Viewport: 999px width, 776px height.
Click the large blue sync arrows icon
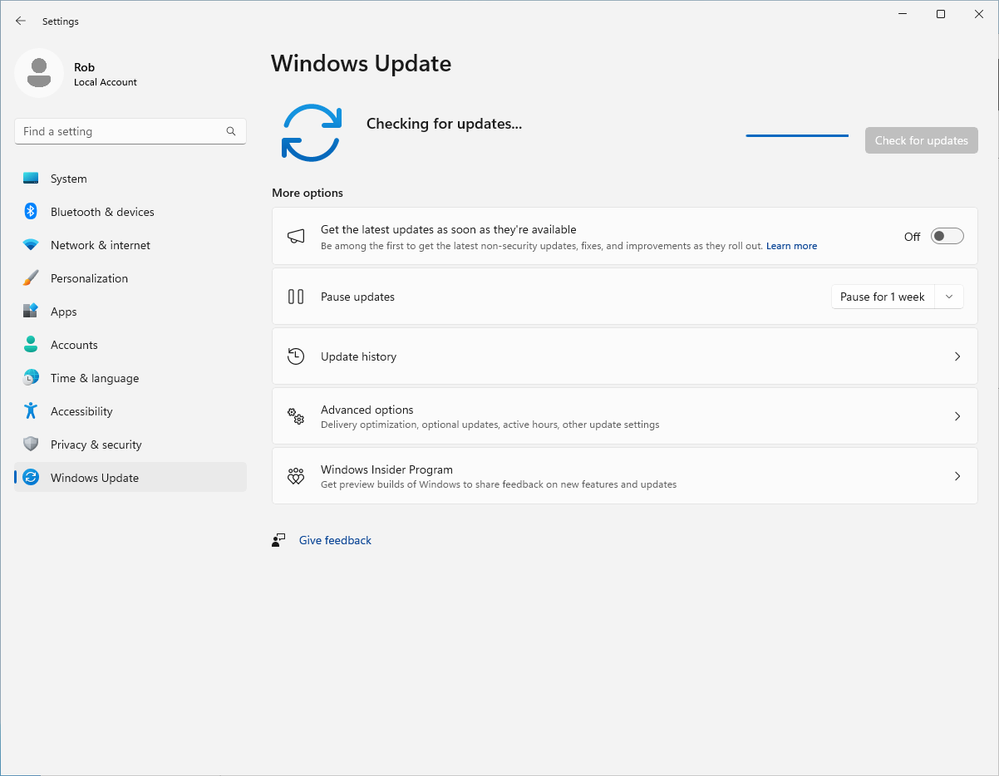tap(312, 133)
